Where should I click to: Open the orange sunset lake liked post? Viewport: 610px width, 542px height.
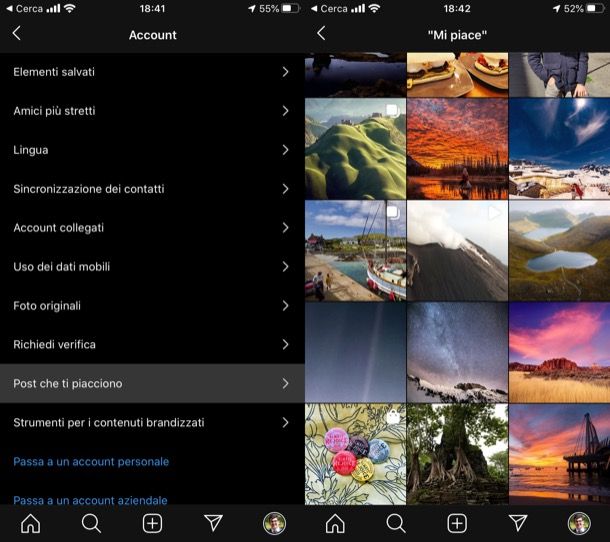click(x=457, y=149)
